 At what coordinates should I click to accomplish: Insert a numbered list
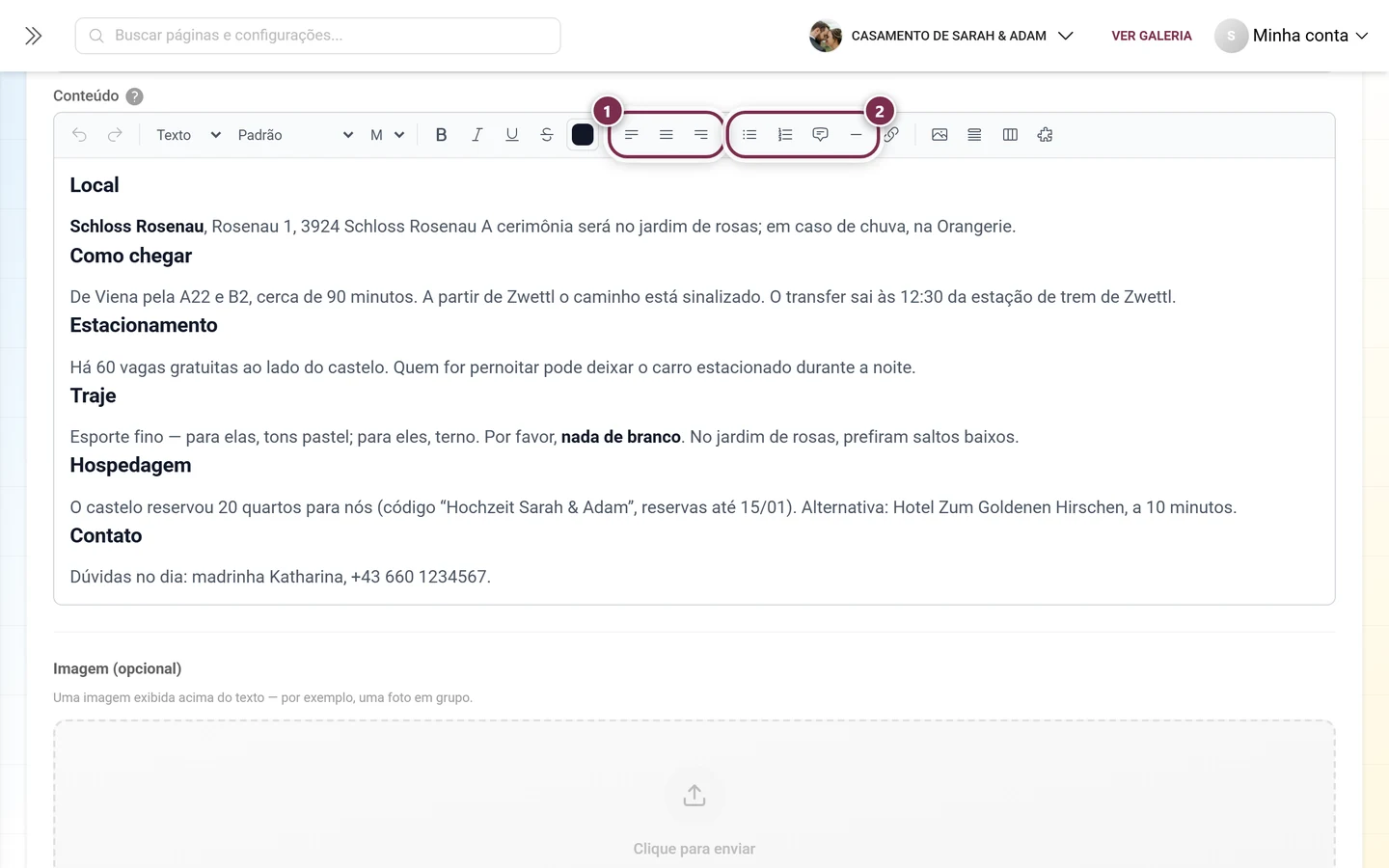tap(785, 135)
